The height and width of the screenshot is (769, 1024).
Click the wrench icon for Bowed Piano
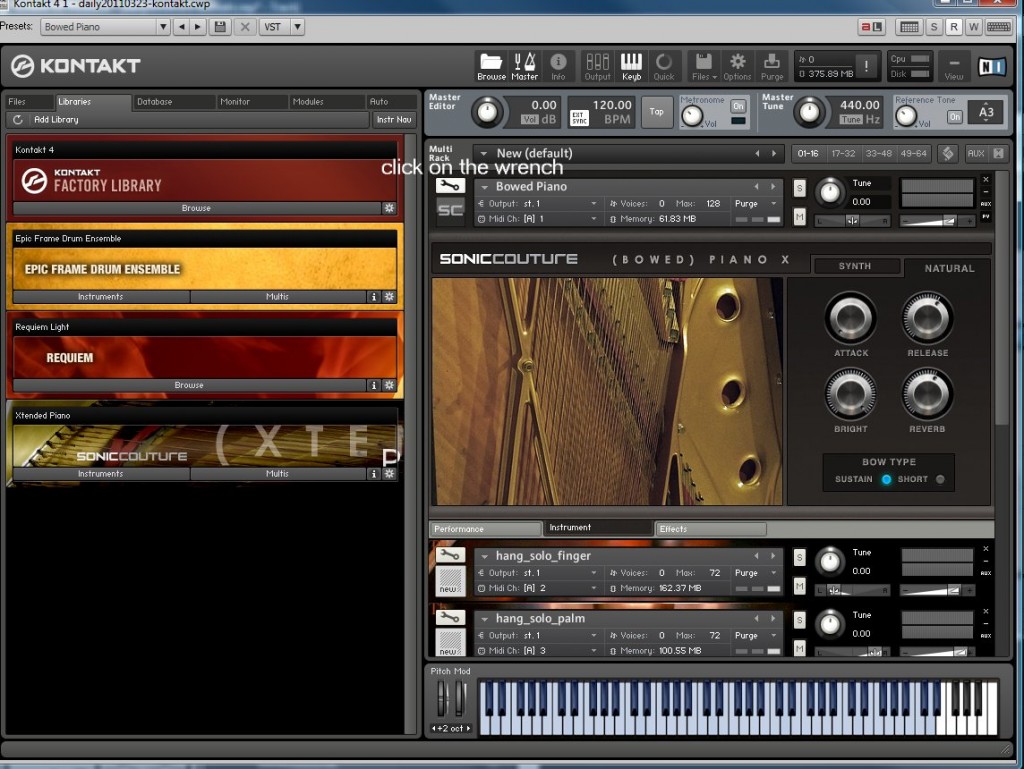click(450, 186)
